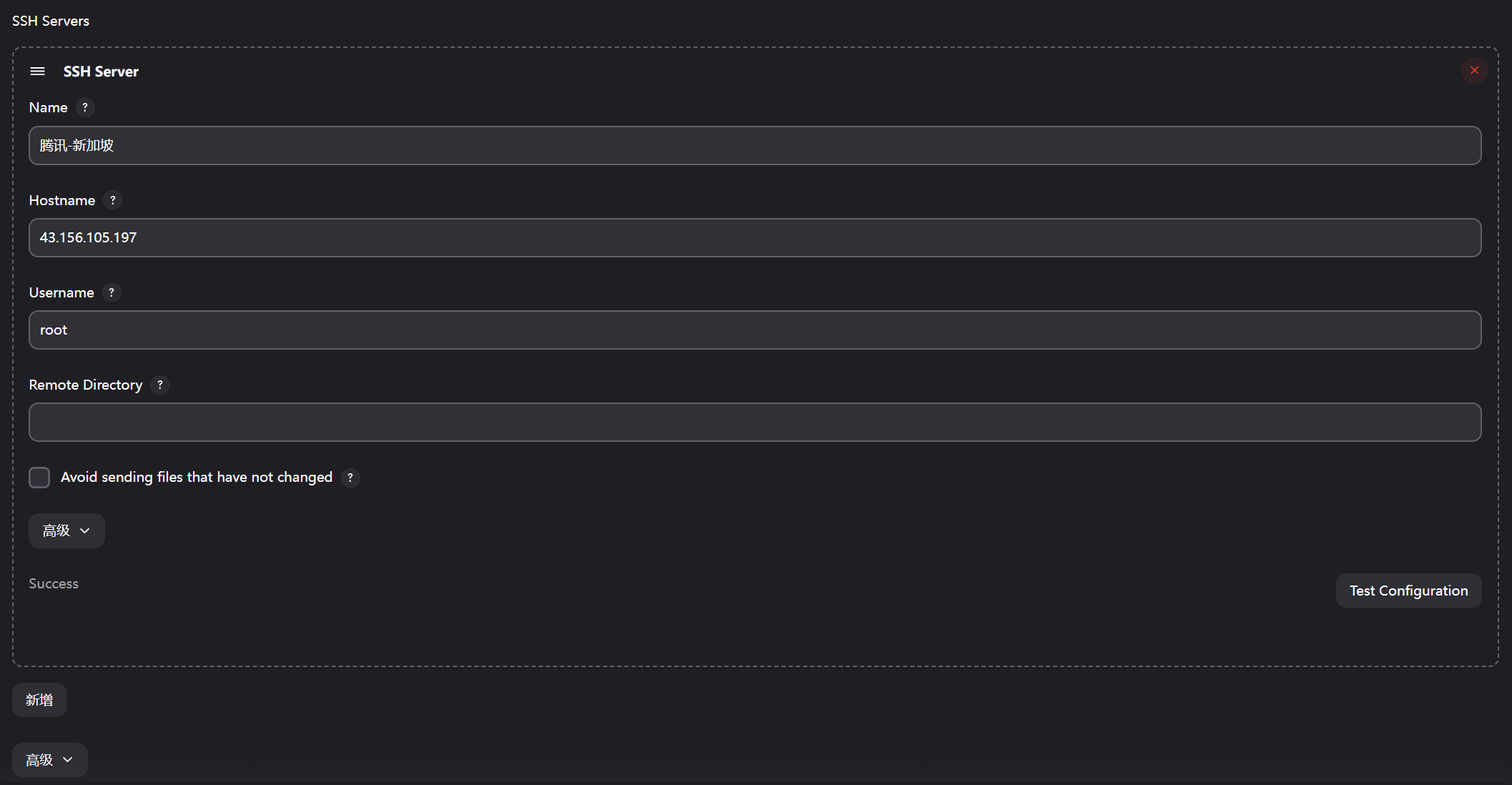The width and height of the screenshot is (1512, 785).
Task: Show help for the Hostname field
Action: (112, 200)
